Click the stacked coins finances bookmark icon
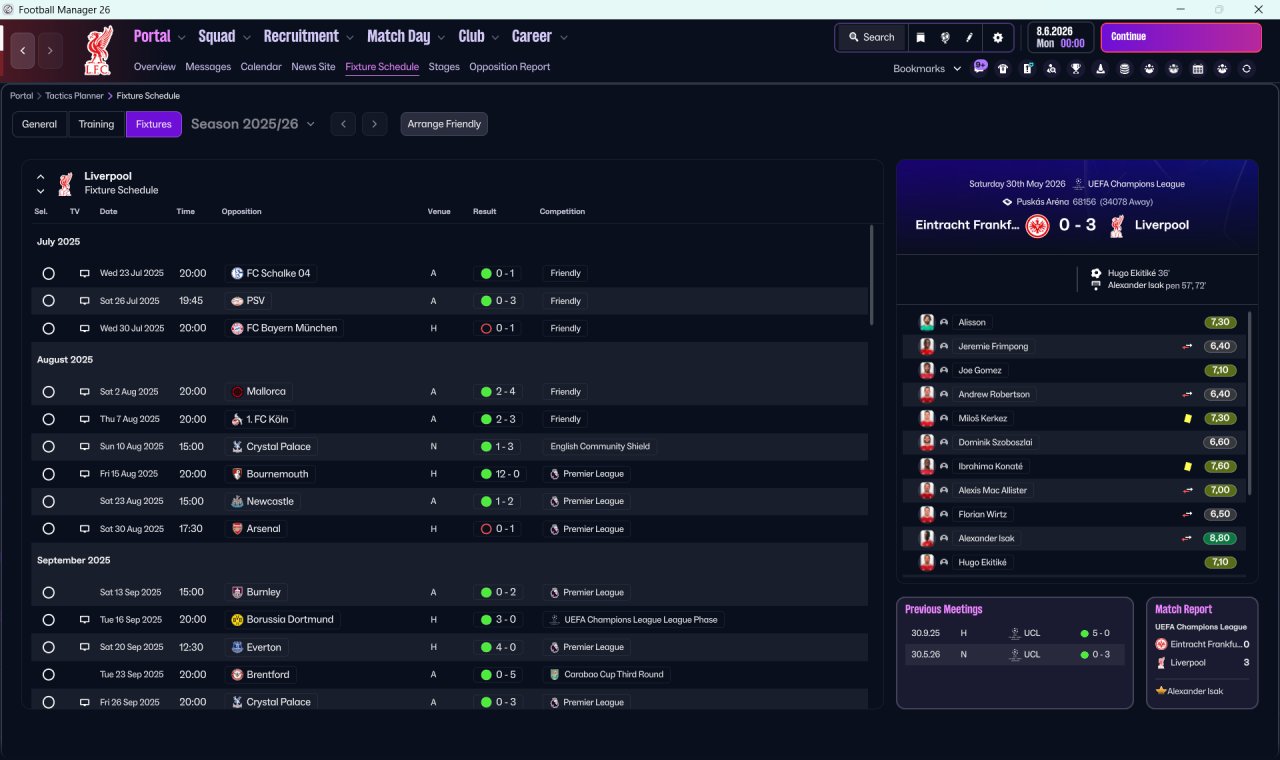The image size is (1280, 760). tap(1125, 69)
